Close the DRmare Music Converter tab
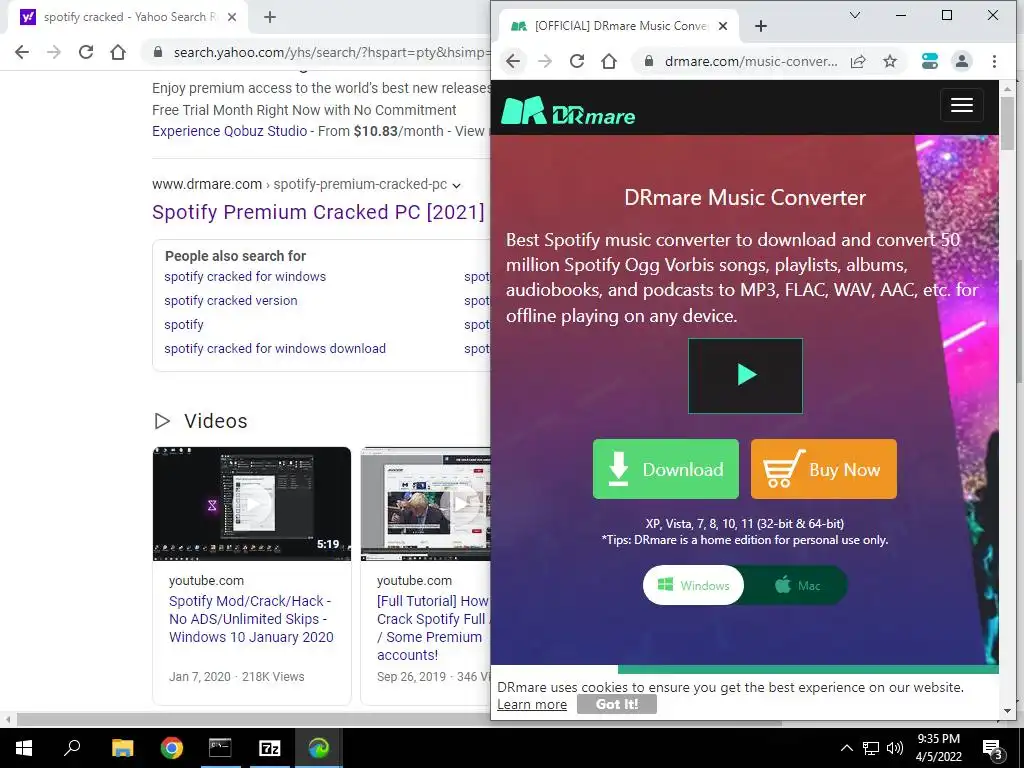The width and height of the screenshot is (1024, 768). (x=723, y=26)
